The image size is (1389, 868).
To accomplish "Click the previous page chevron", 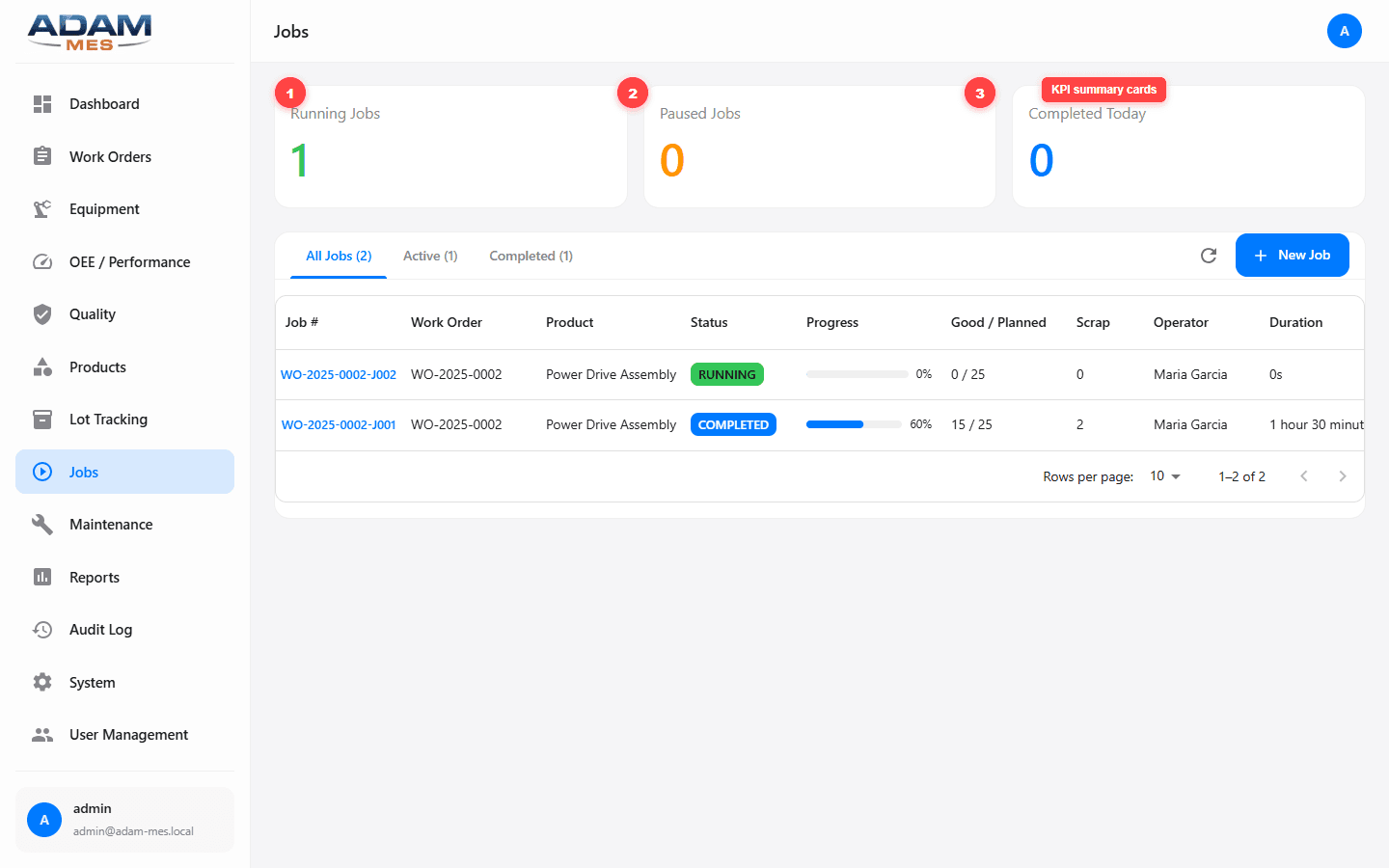I will tap(1304, 475).
